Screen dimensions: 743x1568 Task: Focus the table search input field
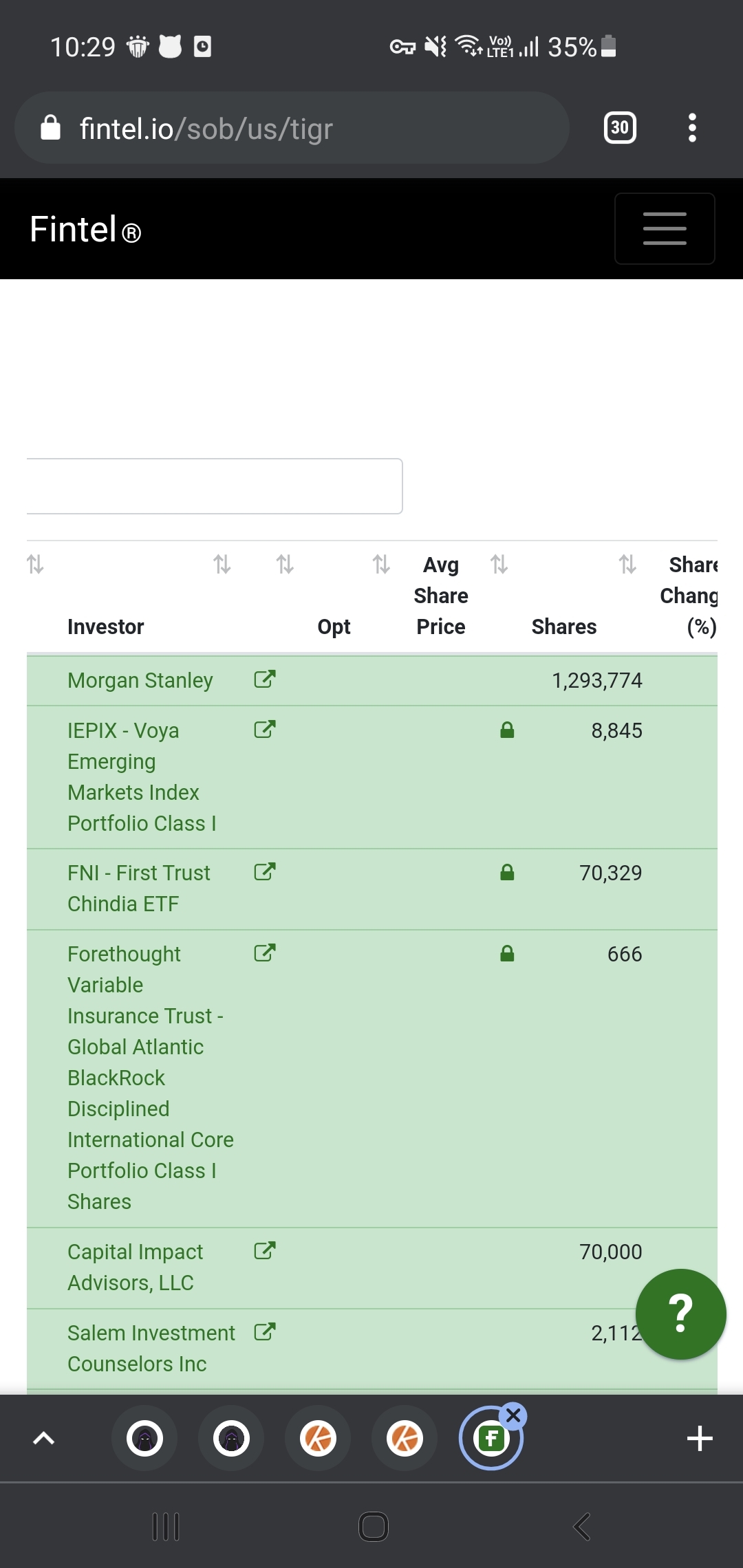click(214, 486)
